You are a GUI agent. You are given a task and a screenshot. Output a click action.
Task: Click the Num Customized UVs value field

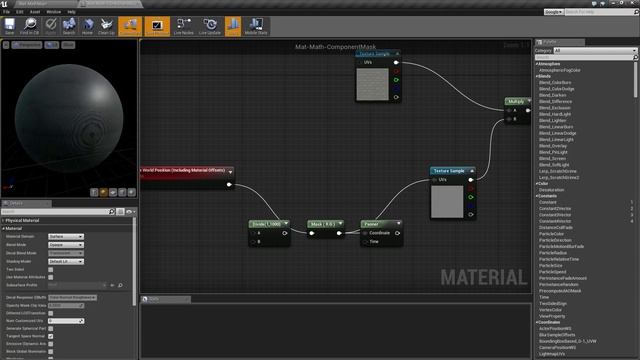tap(66, 321)
